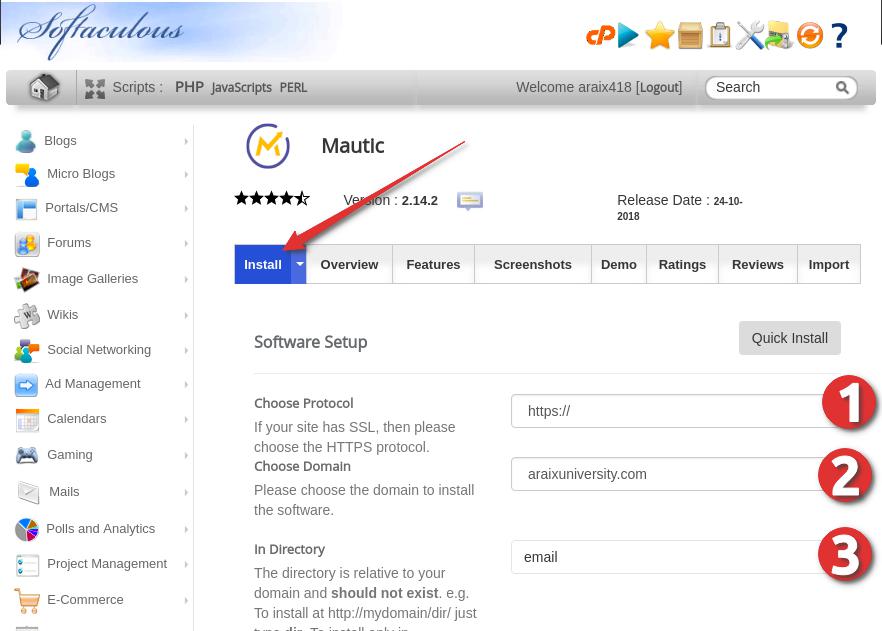882x631 pixels.
Task: Open the Screenshots tab
Action: pyautogui.click(x=533, y=264)
